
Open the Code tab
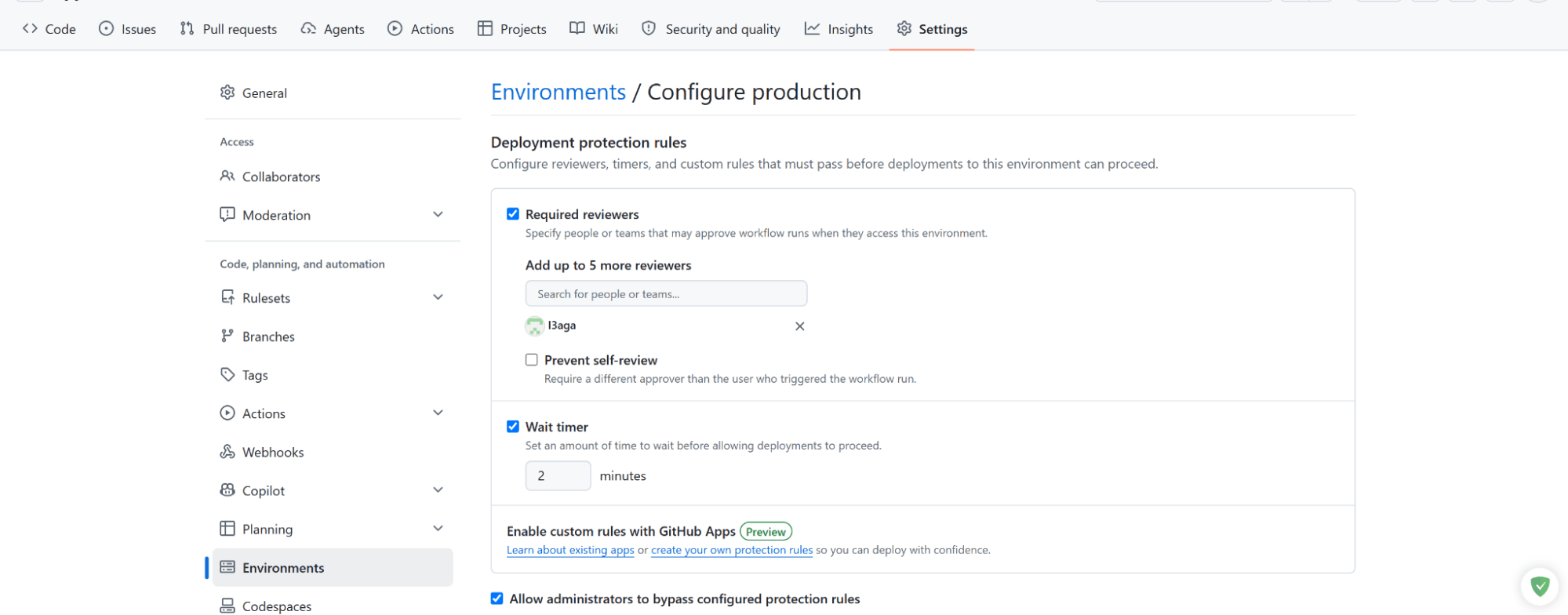click(49, 29)
